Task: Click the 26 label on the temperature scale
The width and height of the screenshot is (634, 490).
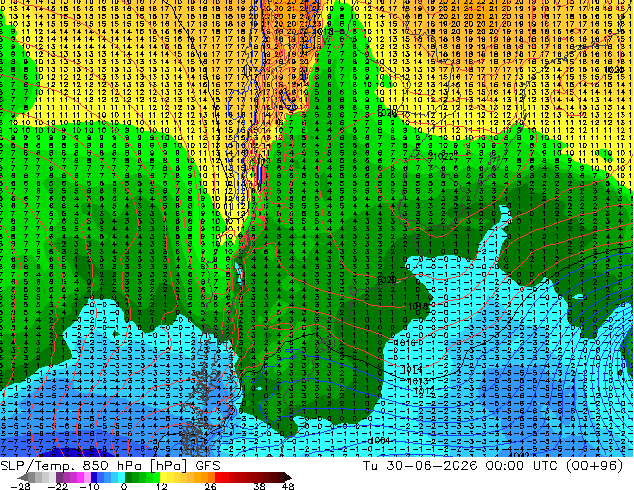Action: [x=210, y=486]
